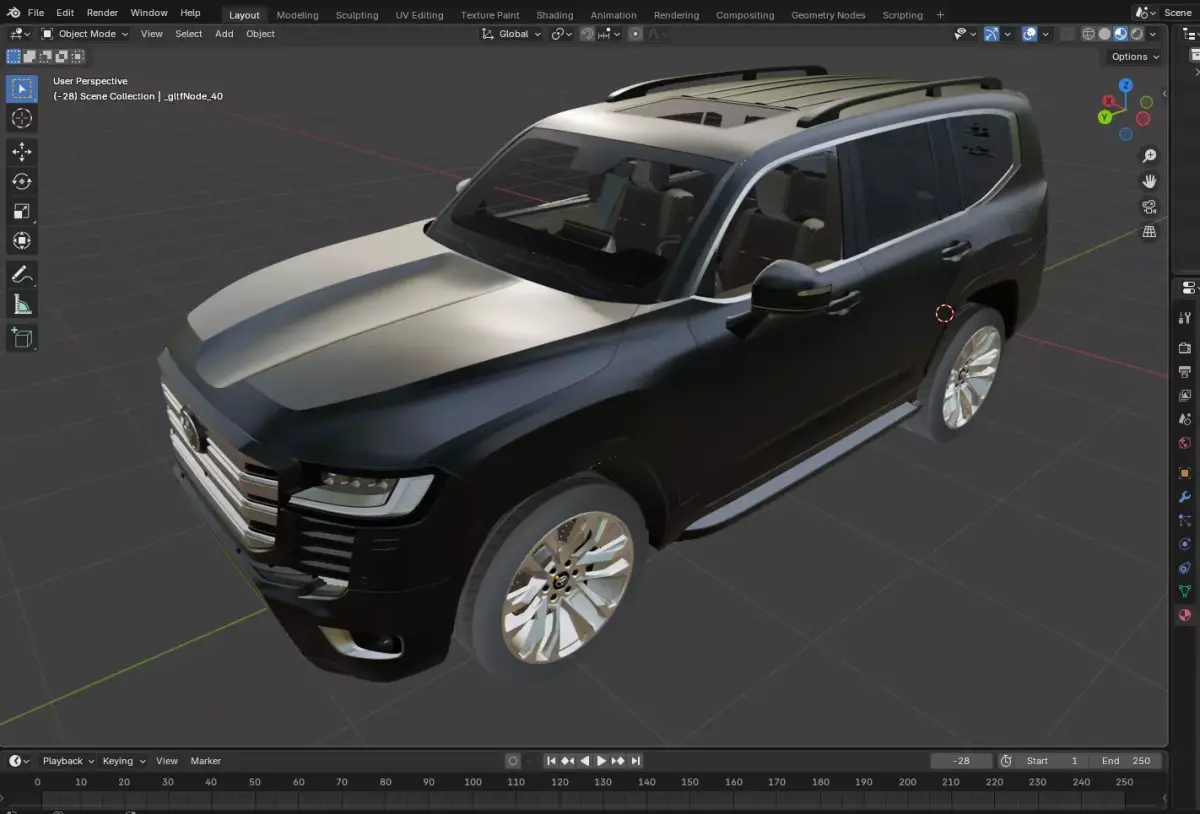Toggle viewport gizmos display
The width and height of the screenshot is (1200, 814).
pyautogui.click(x=991, y=34)
